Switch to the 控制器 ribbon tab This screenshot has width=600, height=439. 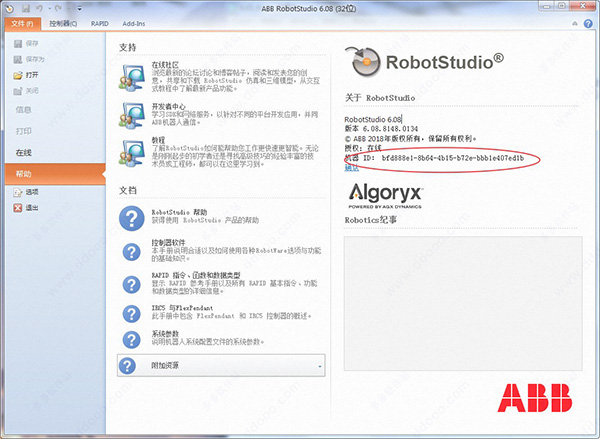[63, 24]
